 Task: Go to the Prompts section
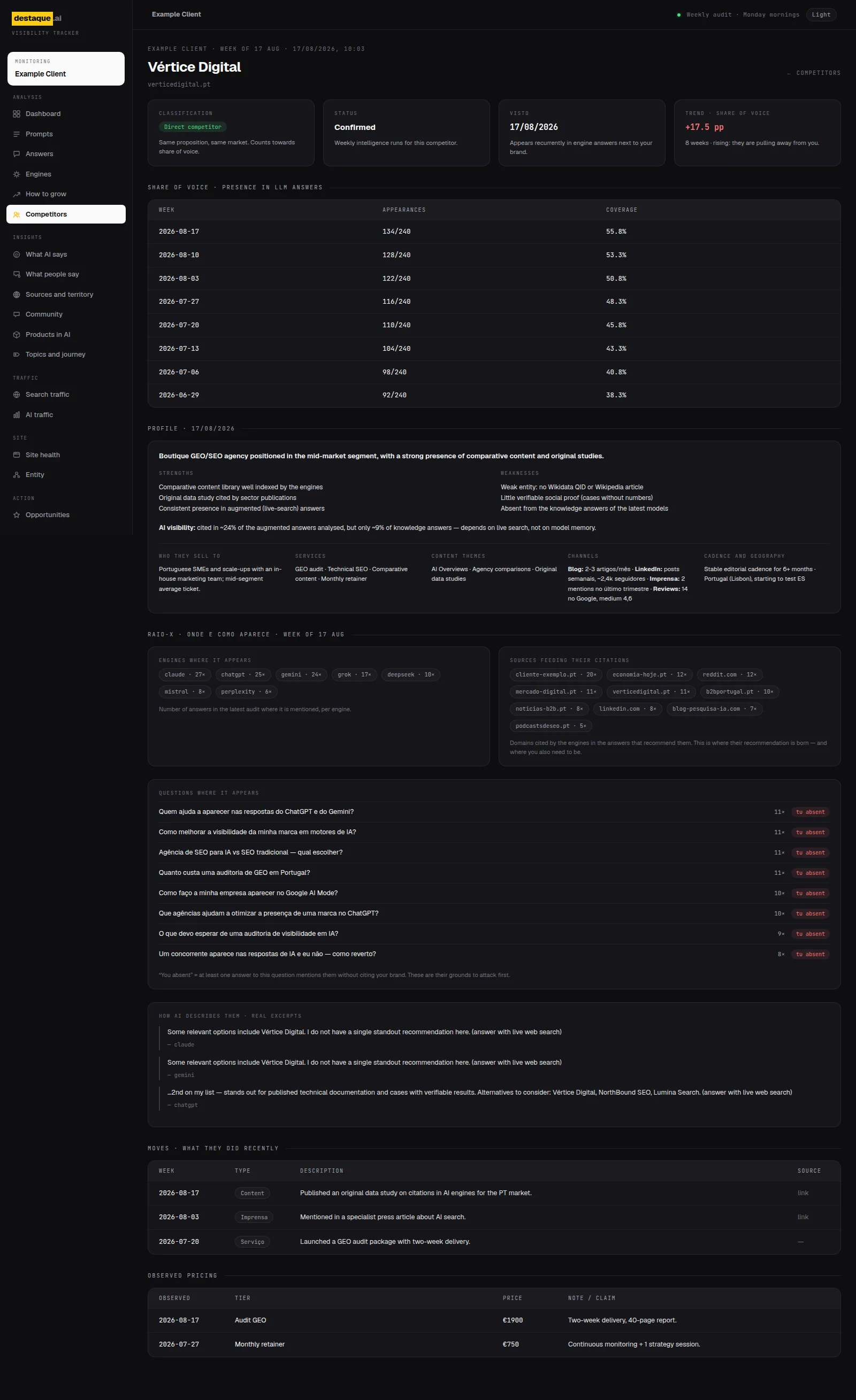pos(66,134)
